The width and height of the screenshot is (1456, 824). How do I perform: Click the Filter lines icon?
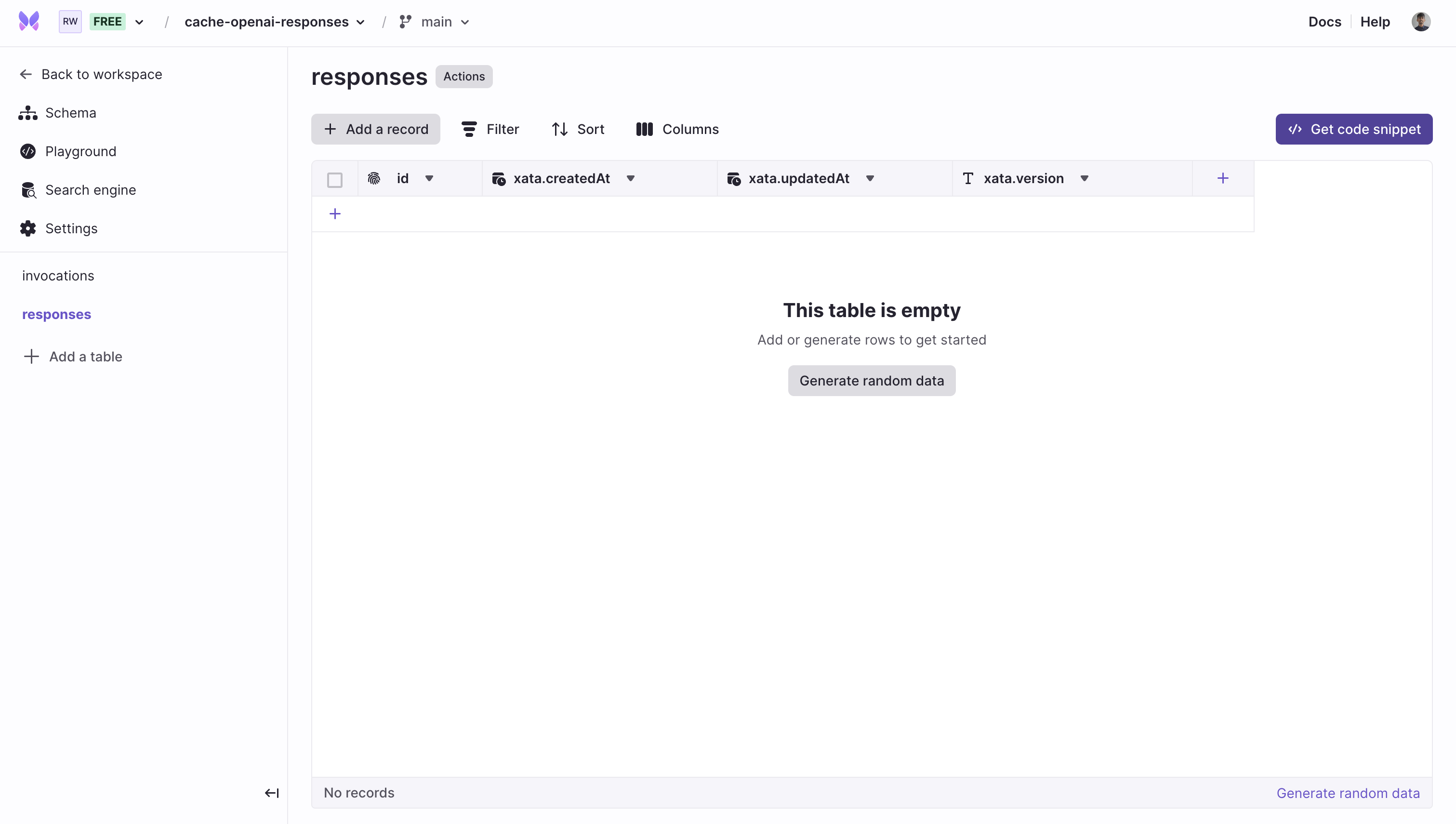pos(469,129)
